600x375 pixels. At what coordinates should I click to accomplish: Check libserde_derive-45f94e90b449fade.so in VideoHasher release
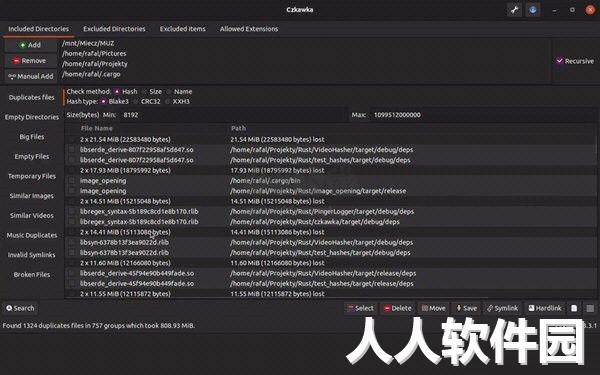[72, 273]
